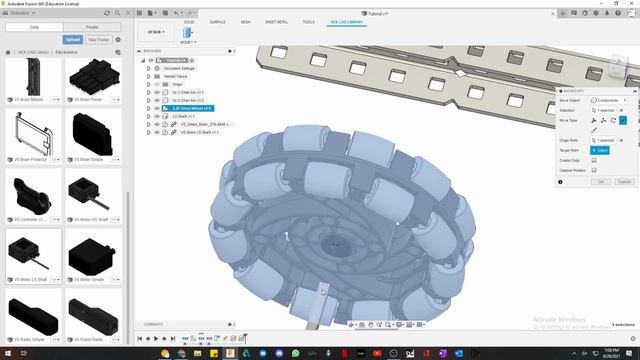Toggle visibility of V5 Motor LS Shaft v1:1

point(157,132)
